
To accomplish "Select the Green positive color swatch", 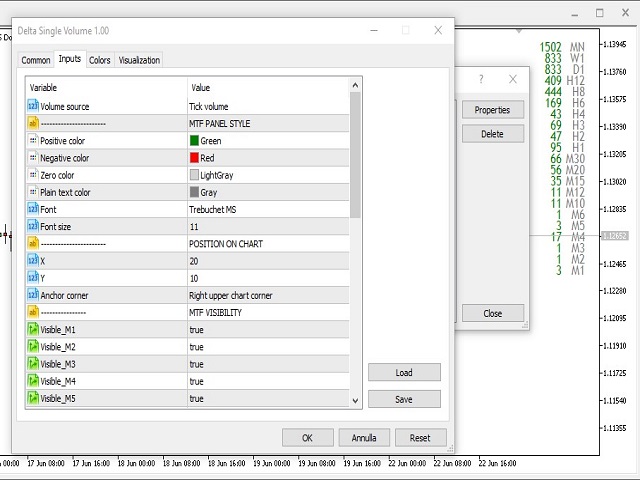I will (194, 140).
